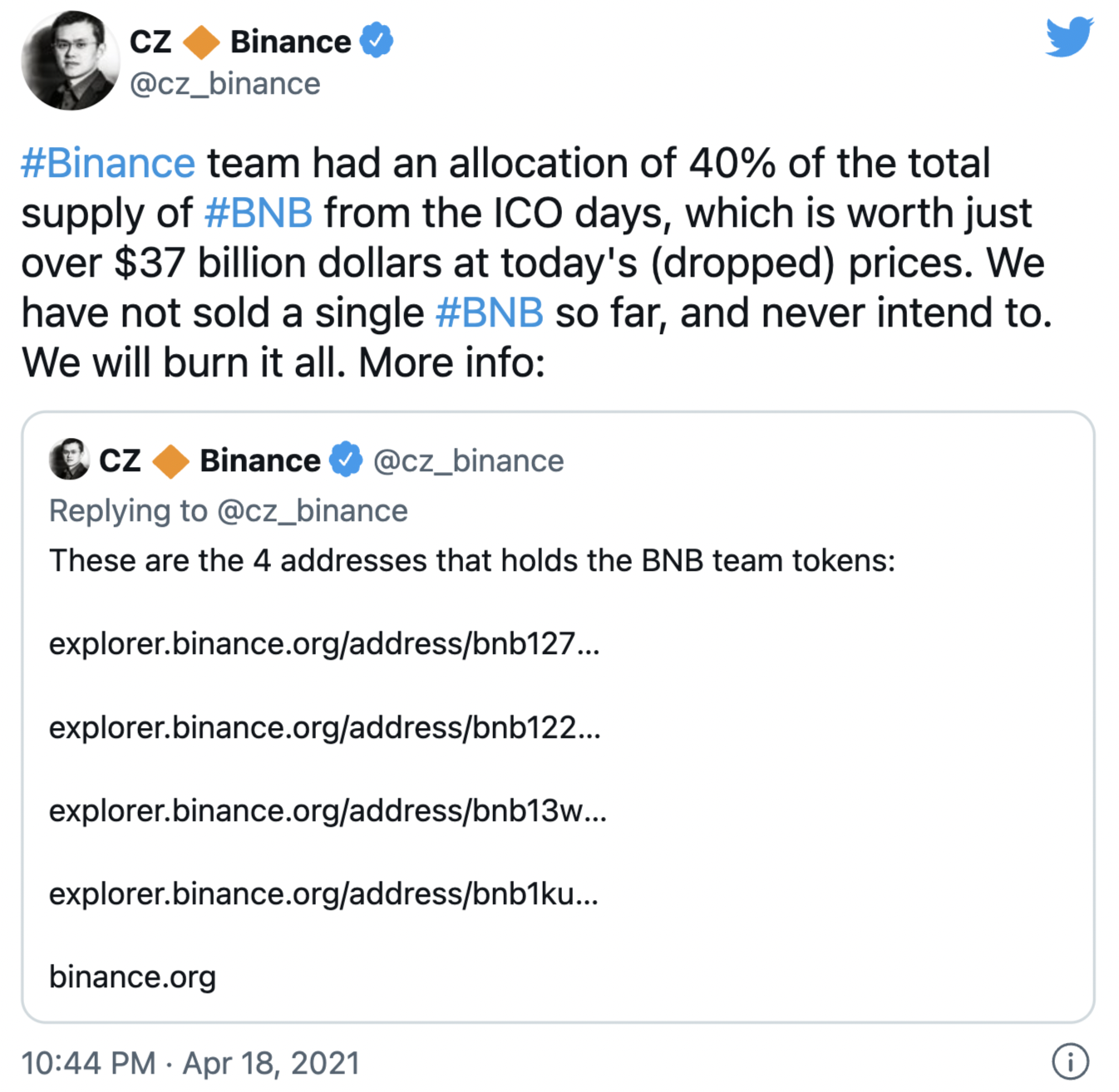Open the large CZ profile photo
Viewport: 1119px width, 1092px height.
(x=70, y=60)
